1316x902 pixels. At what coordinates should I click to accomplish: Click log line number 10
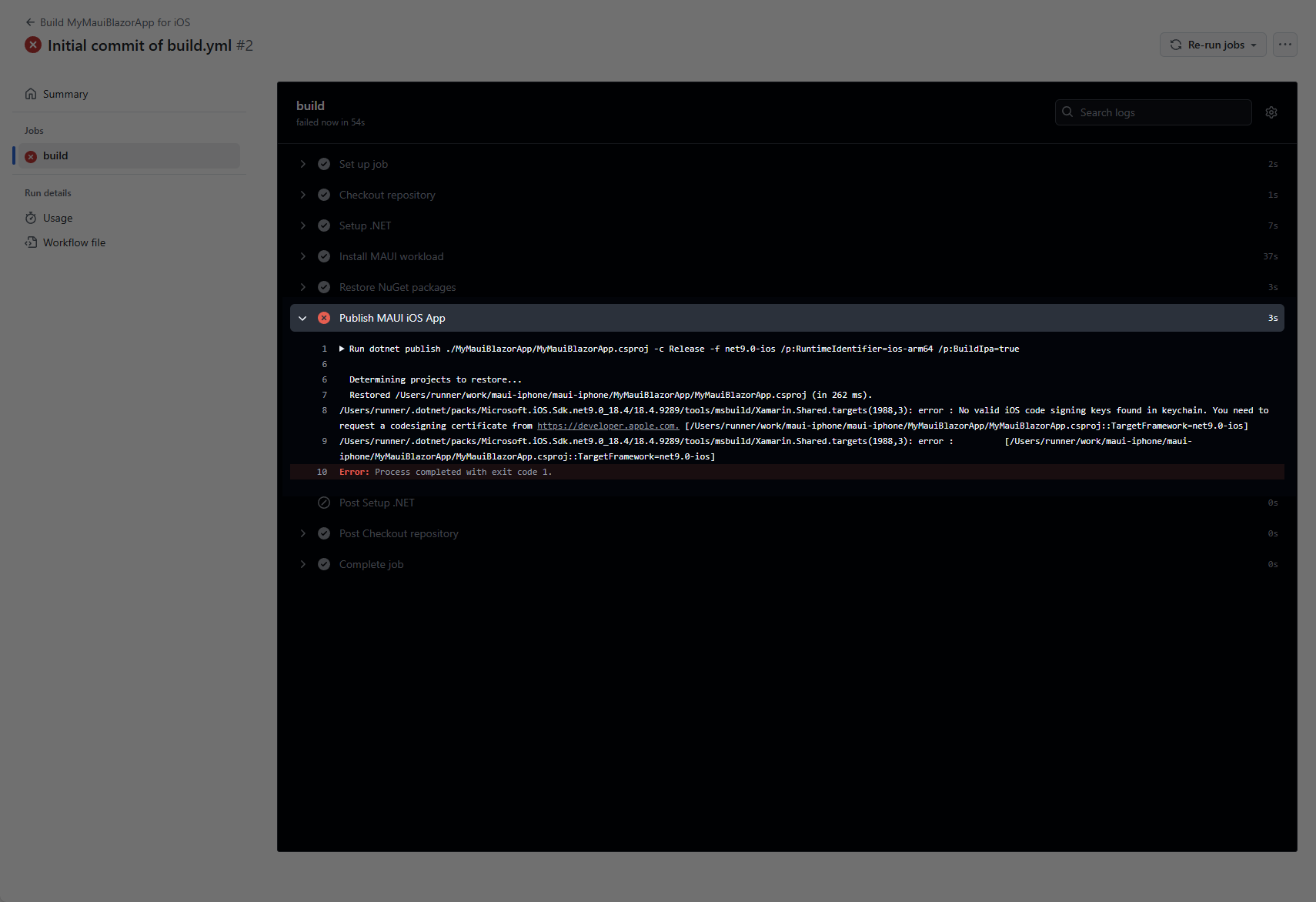tap(322, 472)
